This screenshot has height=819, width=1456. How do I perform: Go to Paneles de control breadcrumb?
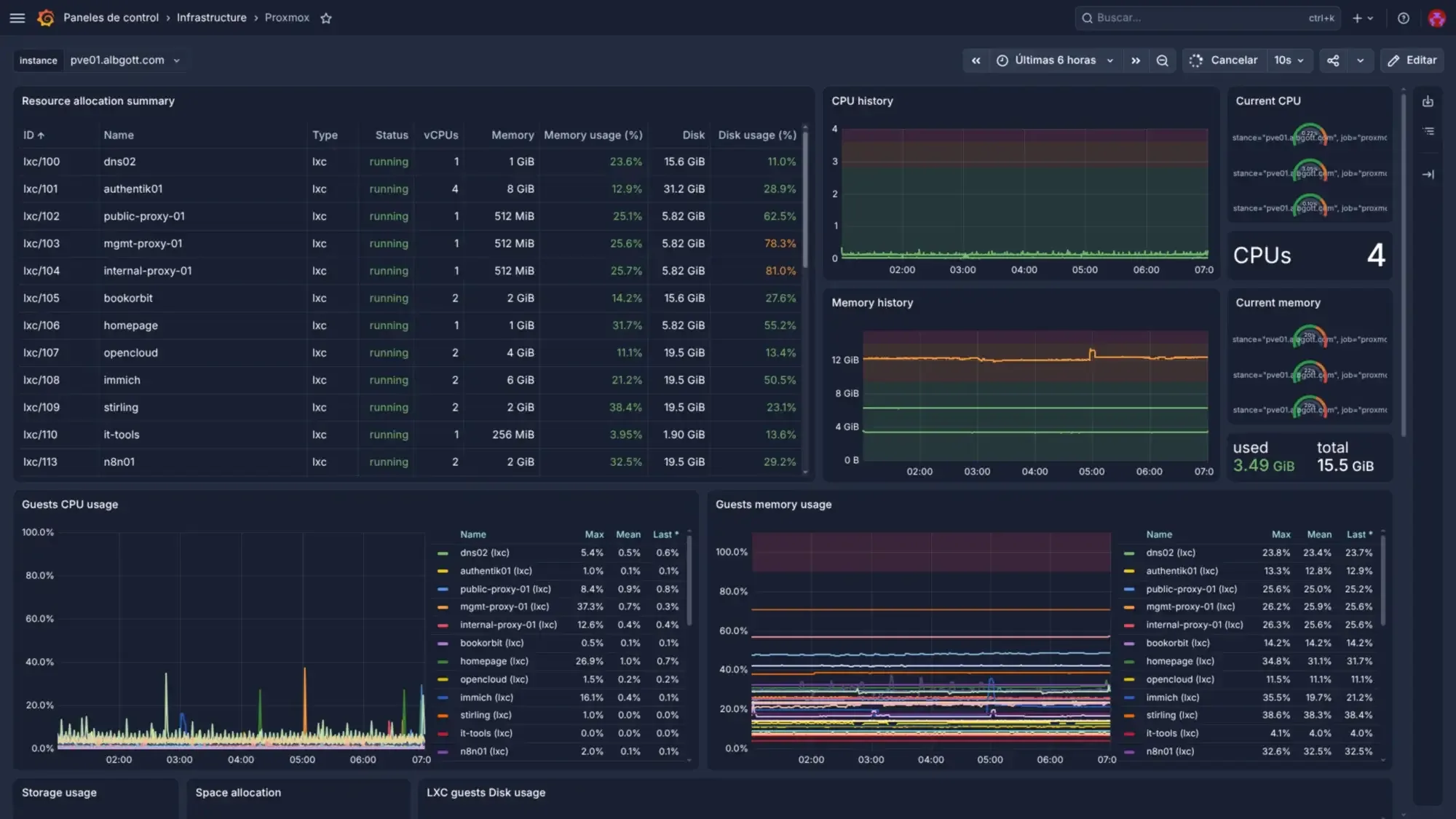(111, 18)
